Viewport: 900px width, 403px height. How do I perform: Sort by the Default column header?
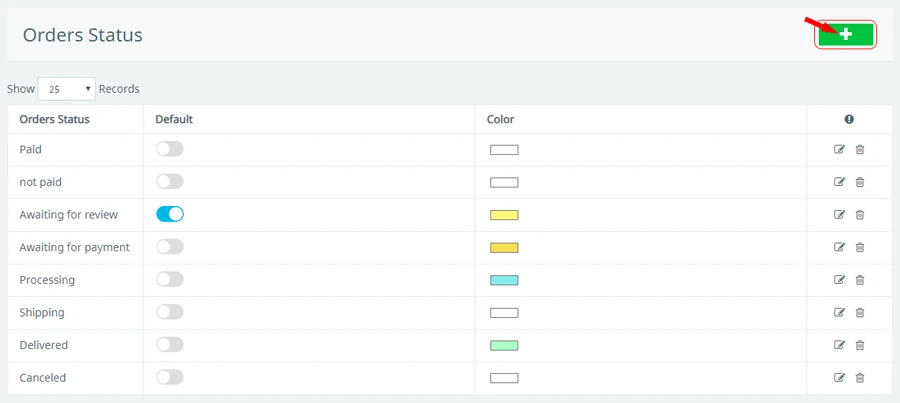[174, 119]
